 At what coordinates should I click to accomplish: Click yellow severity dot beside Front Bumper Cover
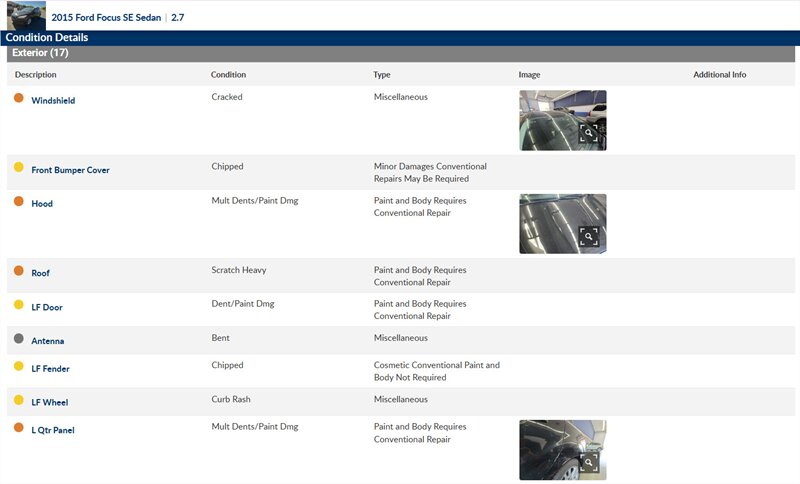pyautogui.click(x=18, y=168)
